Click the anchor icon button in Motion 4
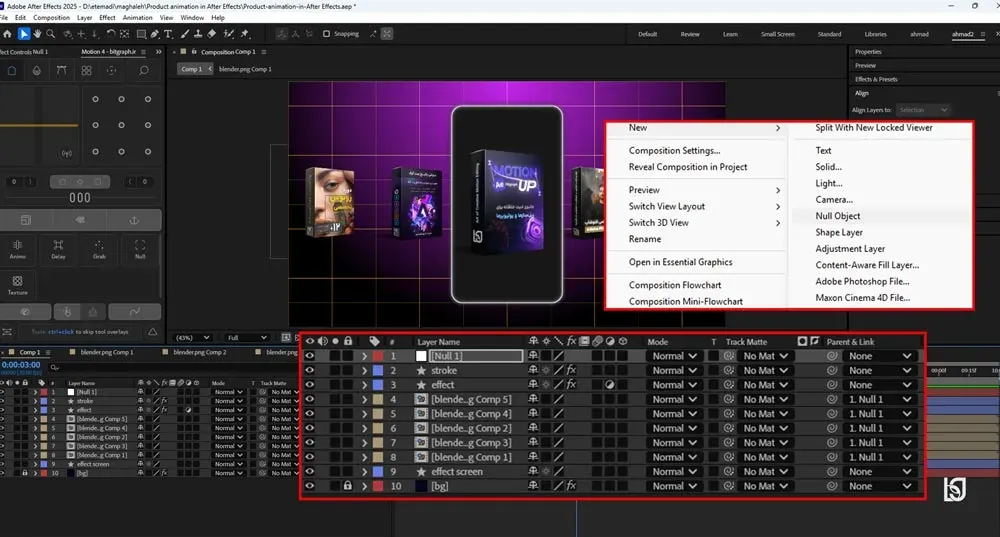The image size is (1000, 537). (134, 220)
